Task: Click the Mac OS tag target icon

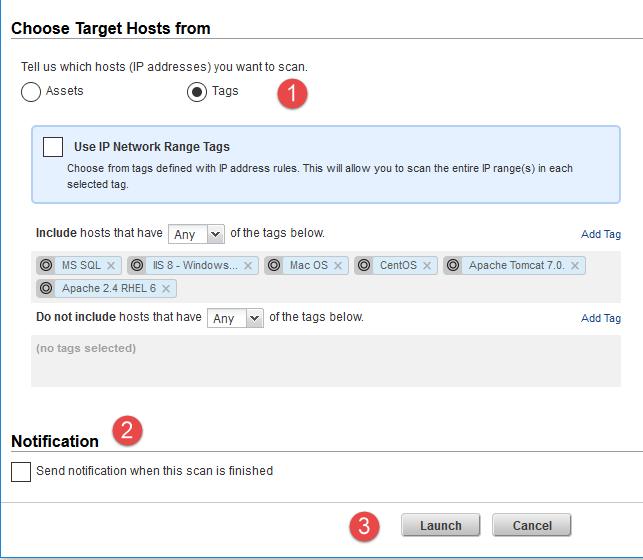Action: click(x=274, y=265)
